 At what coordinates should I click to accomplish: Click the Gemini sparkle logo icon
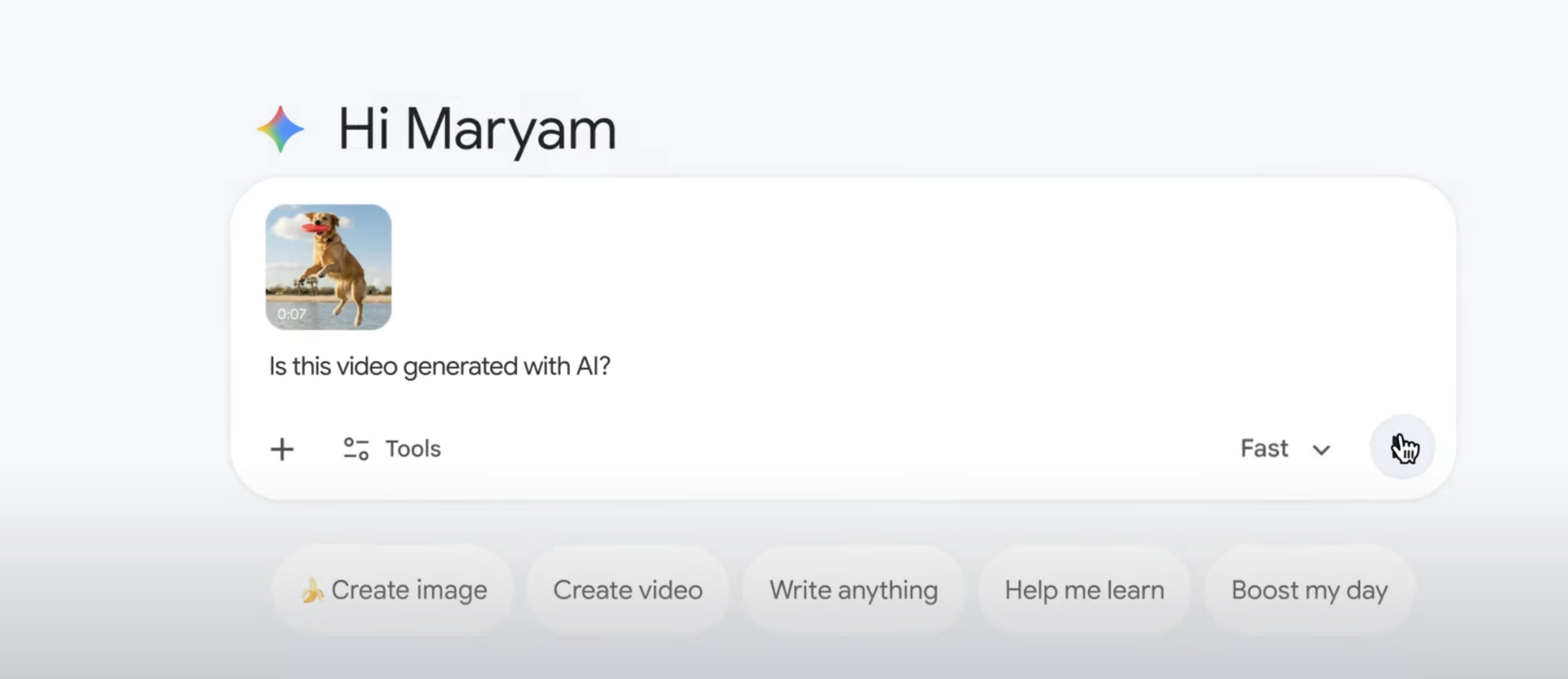281,127
